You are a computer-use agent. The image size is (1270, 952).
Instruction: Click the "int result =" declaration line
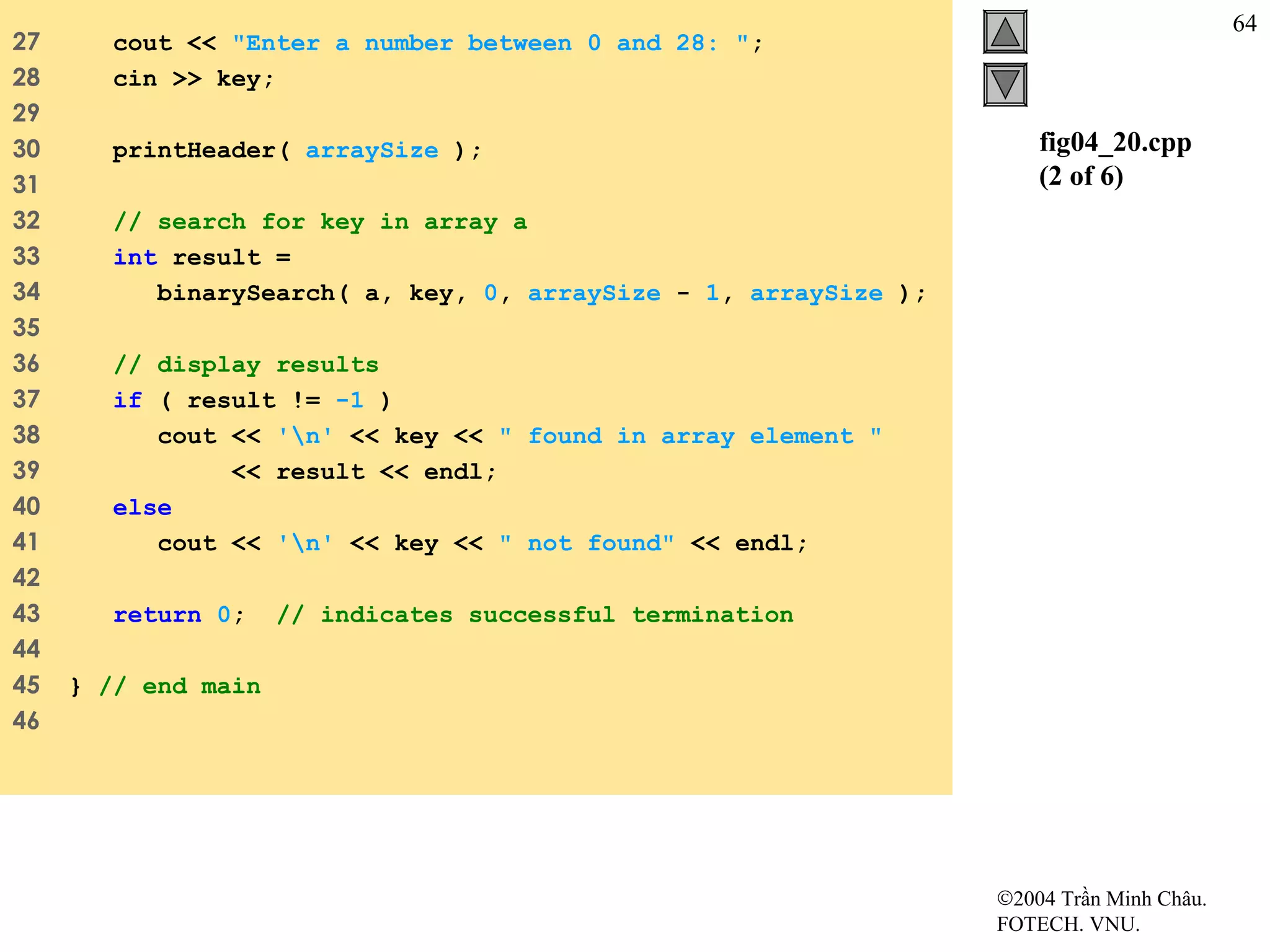(202, 258)
